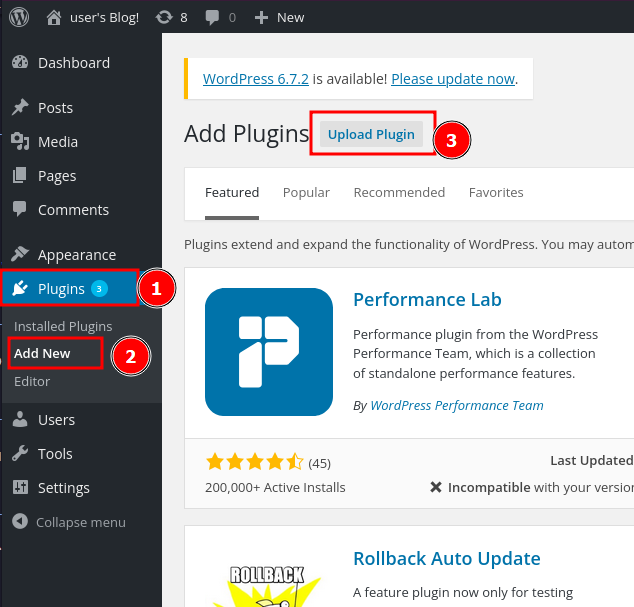The height and width of the screenshot is (607, 634).
Task: Open the user's Blog! site link
Action: pos(104,18)
